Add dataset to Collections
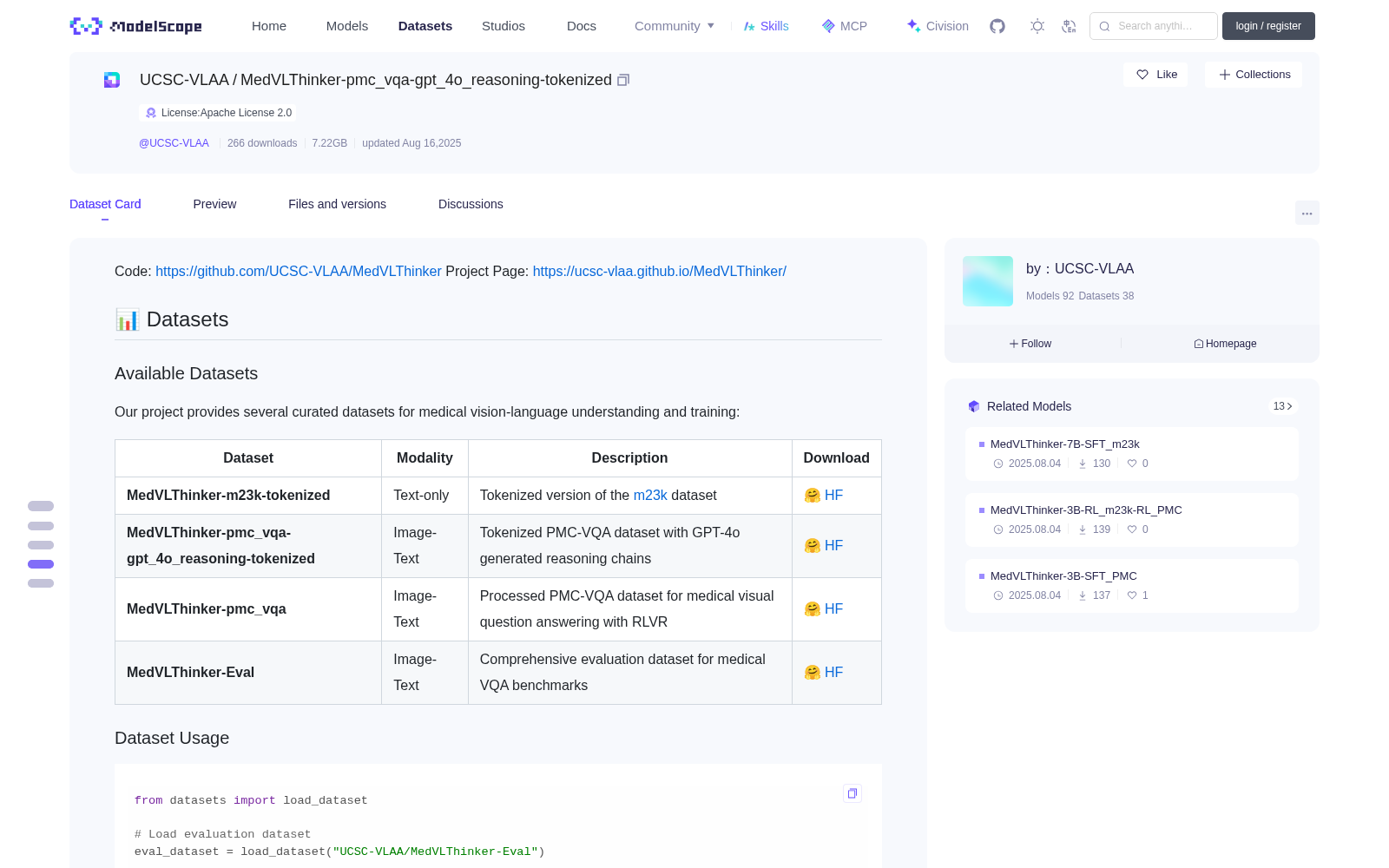 (x=1254, y=75)
